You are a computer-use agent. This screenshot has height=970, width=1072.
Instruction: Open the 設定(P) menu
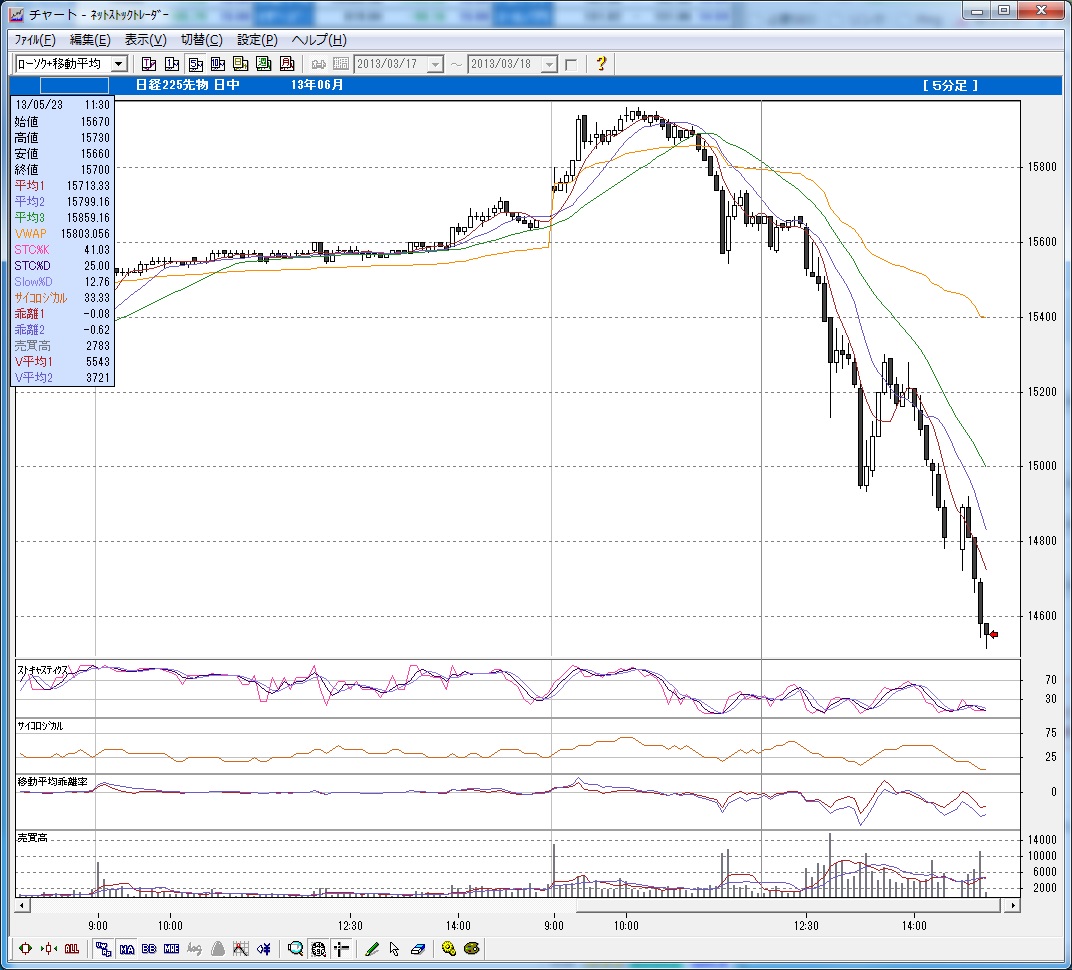pyautogui.click(x=257, y=40)
